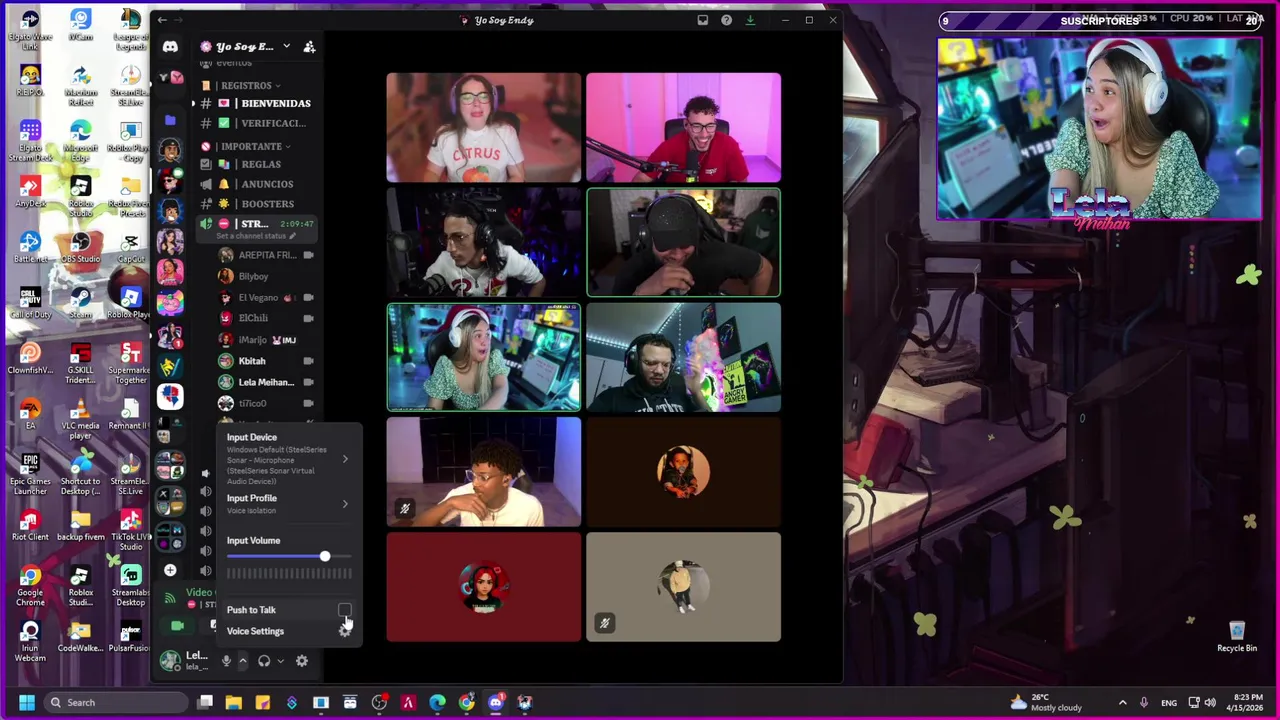Open the BOOSTERS channel
The height and width of the screenshot is (720, 1280).
click(x=256, y=204)
